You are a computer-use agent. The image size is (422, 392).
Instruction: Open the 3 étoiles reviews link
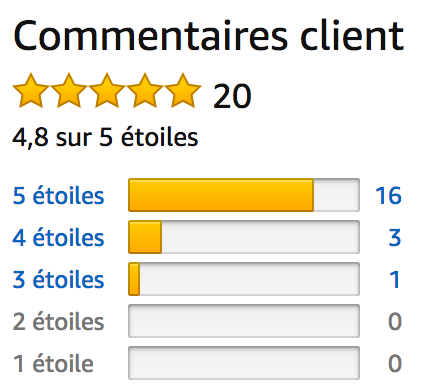[58, 279]
